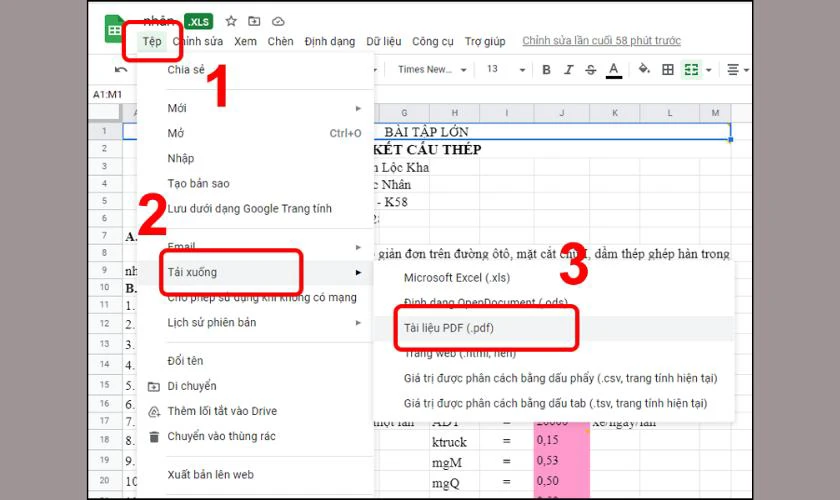Click the BÀI TẬP LỚN title cell
840x500 pixels.
(x=427, y=132)
